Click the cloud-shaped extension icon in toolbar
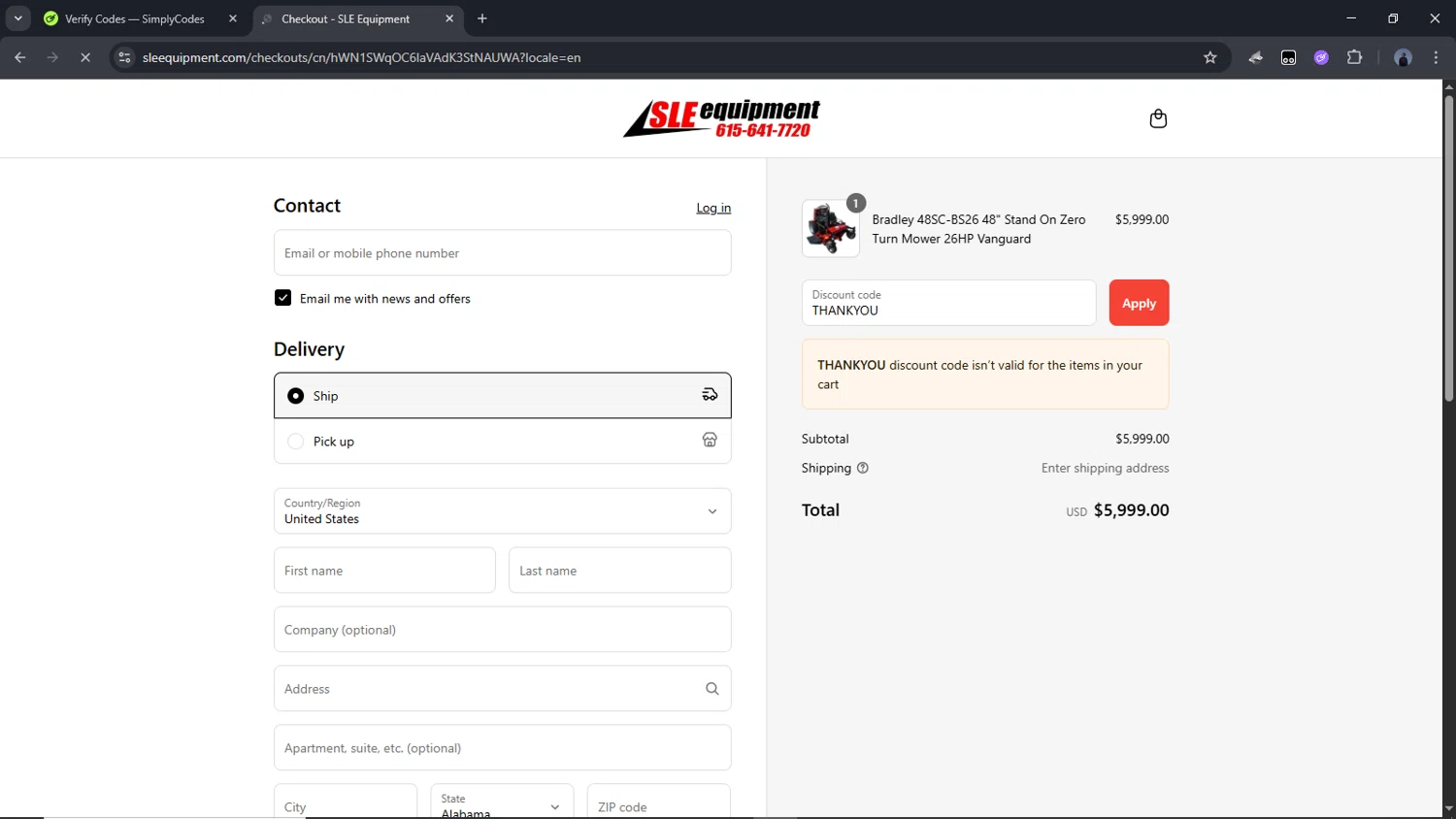Viewport: 1456px width, 819px height. (x=1255, y=57)
